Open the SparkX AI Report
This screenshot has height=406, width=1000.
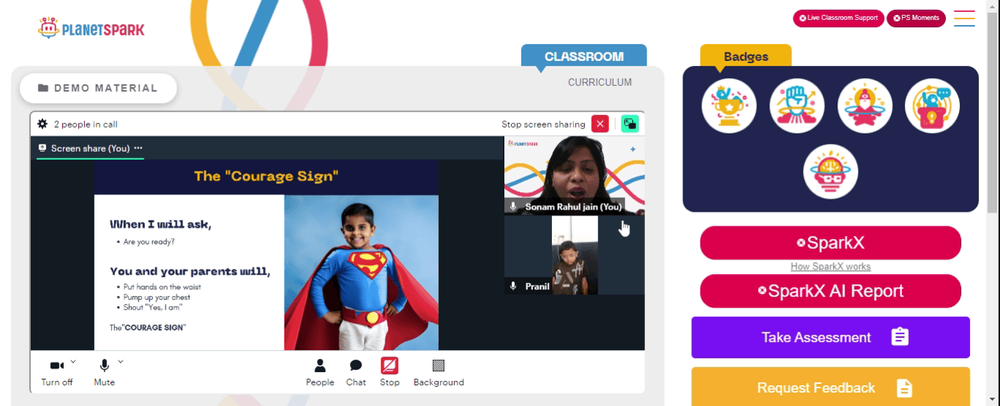coord(830,291)
